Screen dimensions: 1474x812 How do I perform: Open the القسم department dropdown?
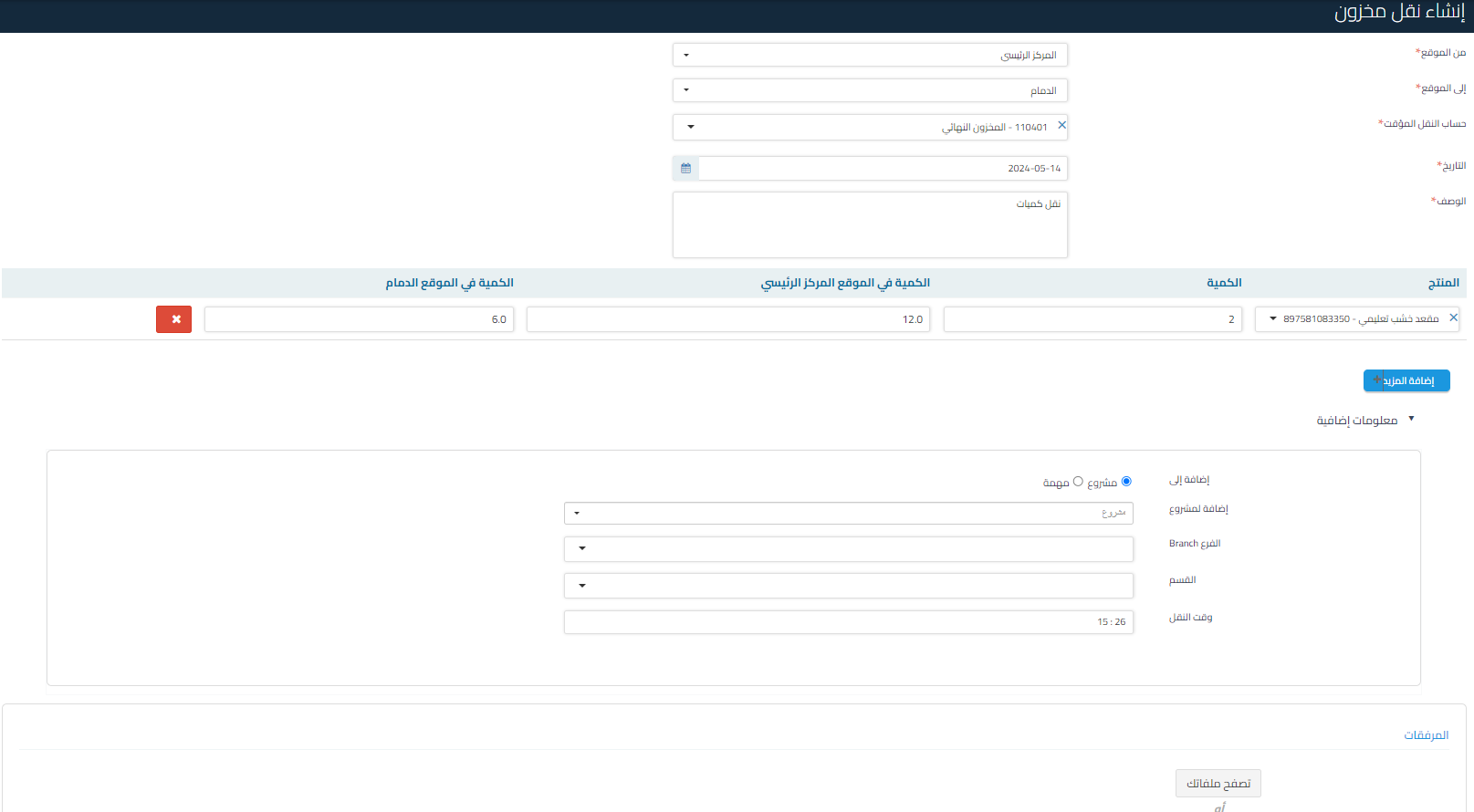point(849,585)
